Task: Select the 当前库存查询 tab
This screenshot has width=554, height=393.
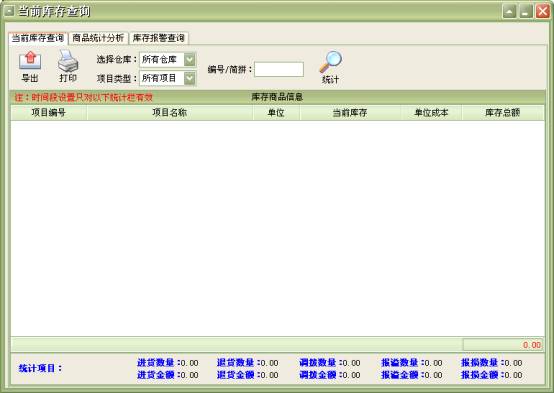Action: click(x=38, y=38)
